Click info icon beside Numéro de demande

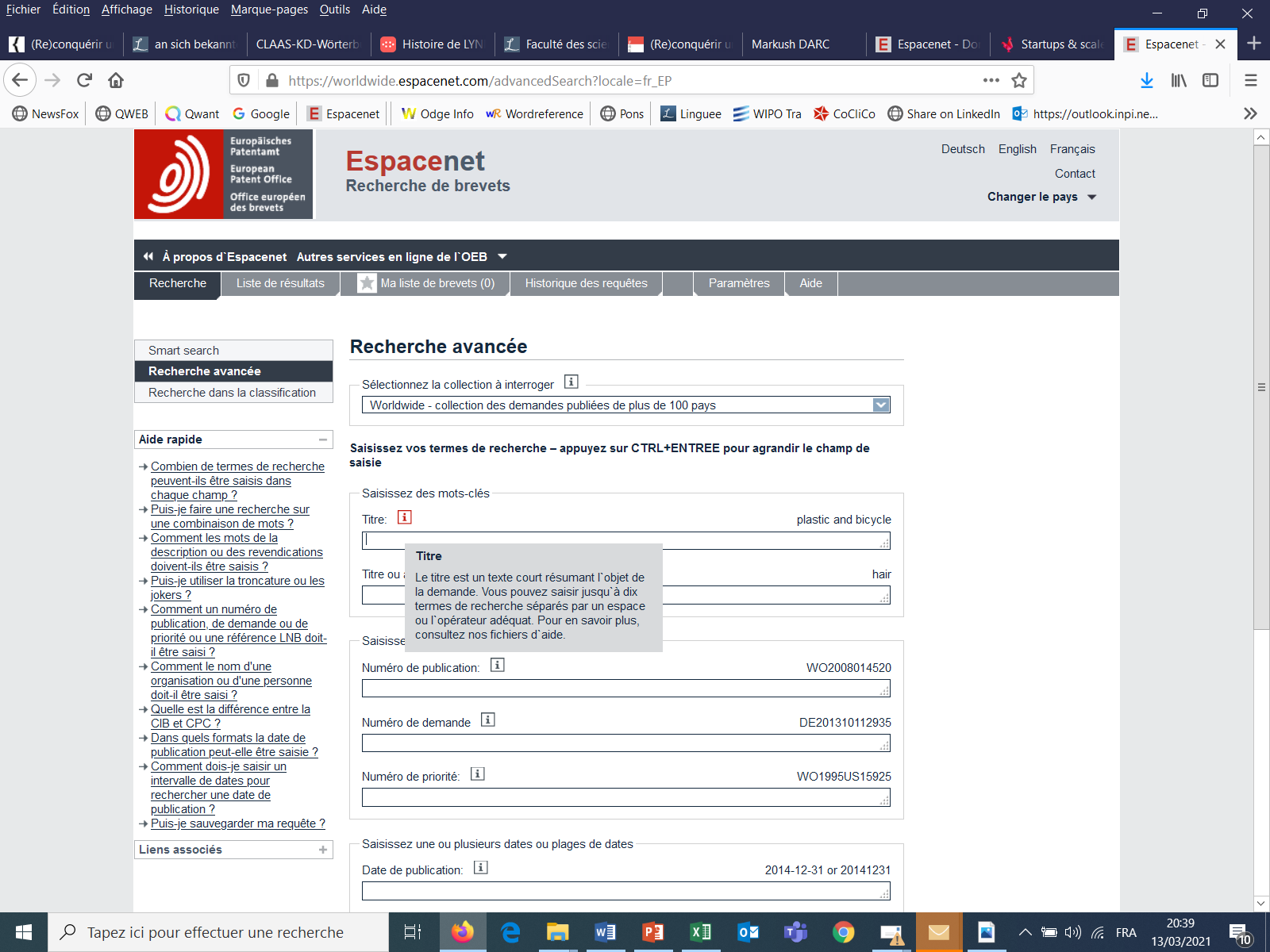(488, 720)
